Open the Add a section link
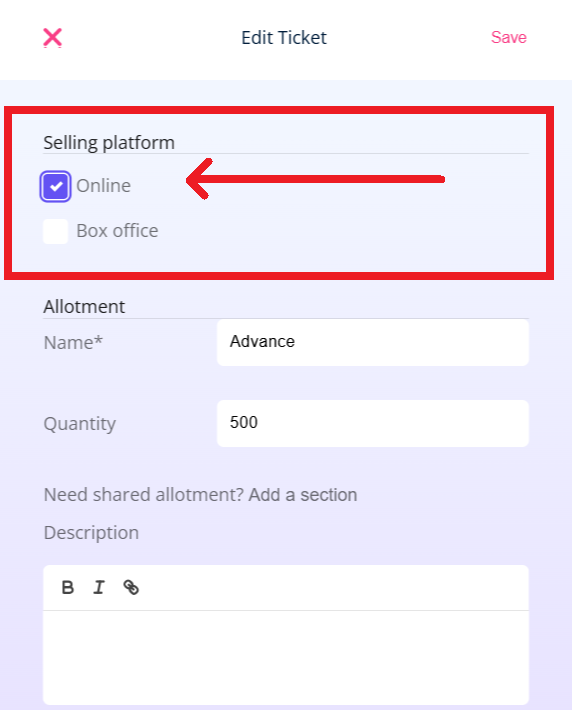 click(303, 495)
